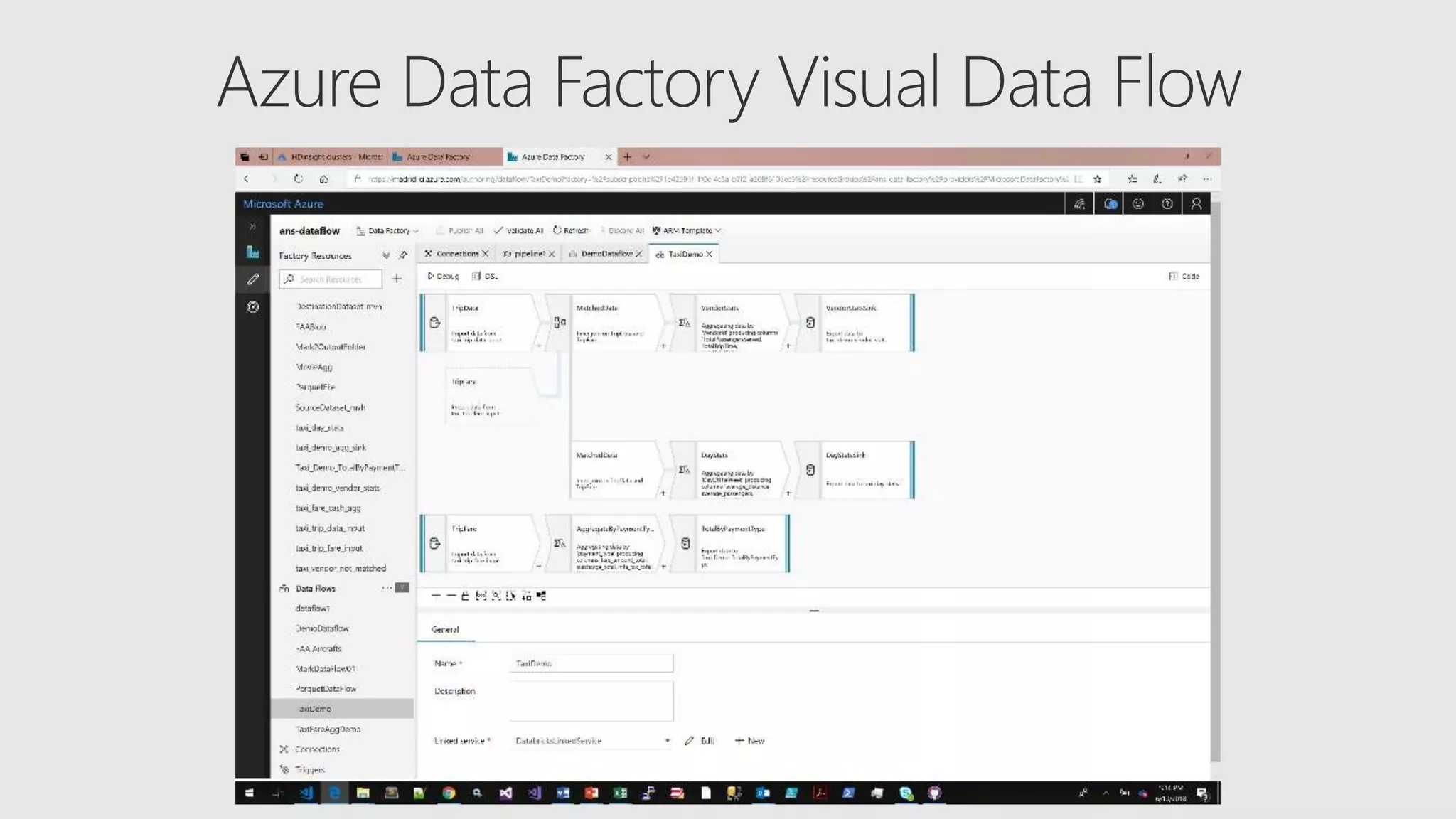Open the Data Factory dropdown
Viewport: 1456px width, 819px height.
coord(387,230)
